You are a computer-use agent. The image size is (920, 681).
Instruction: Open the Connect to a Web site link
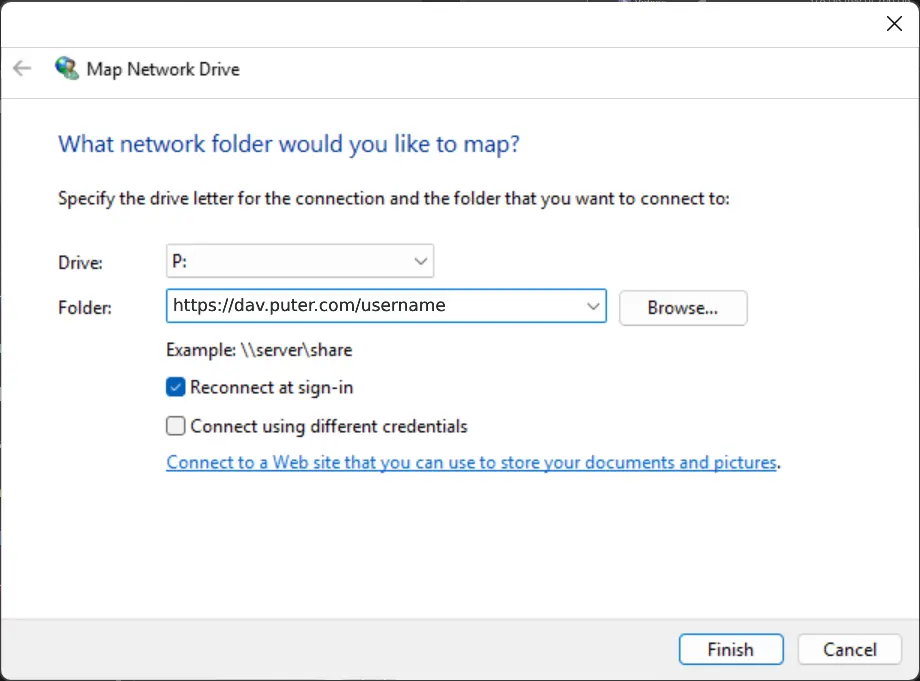(x=472, y=462)
